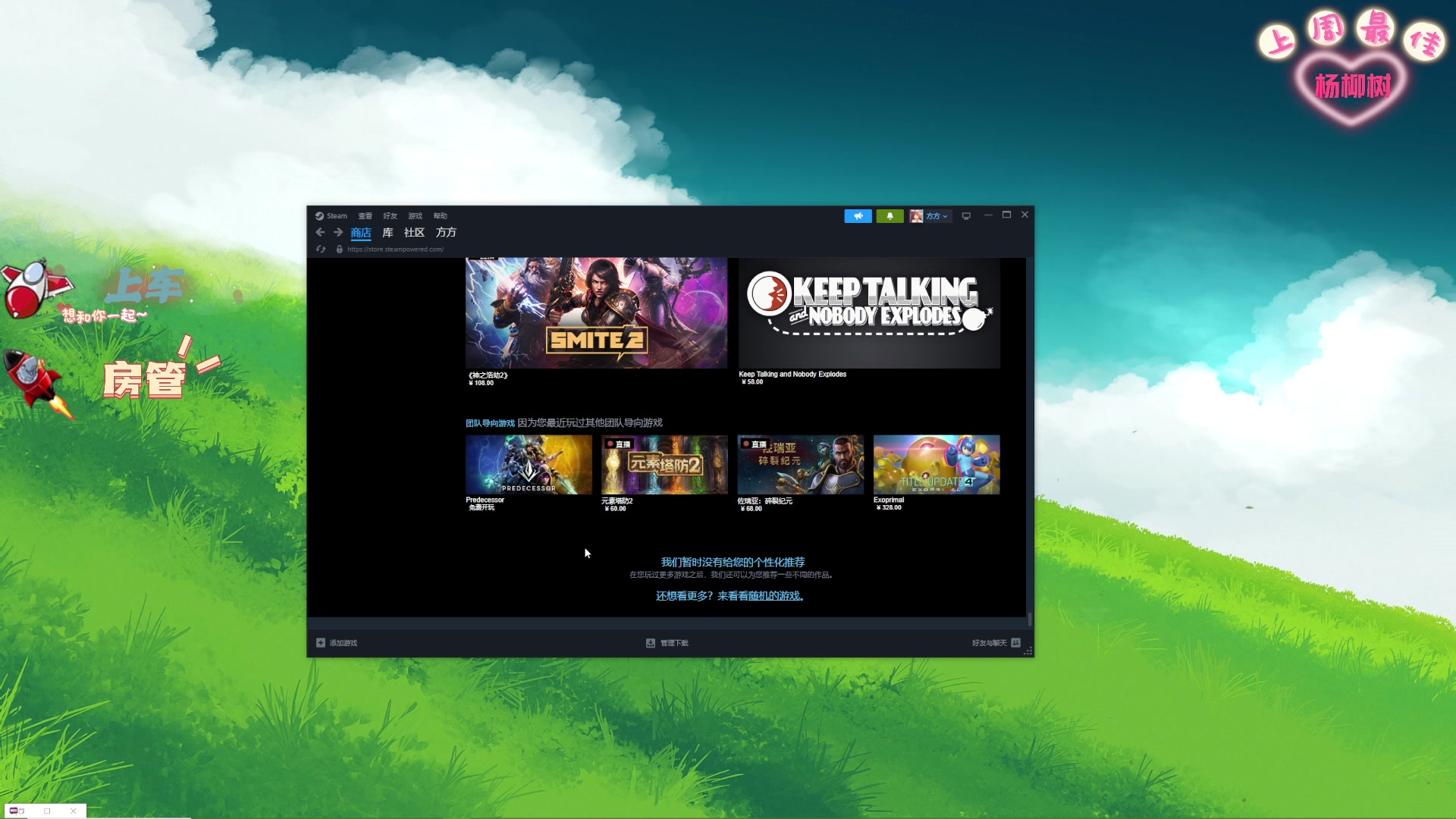The image size is (1456, 819).
Task: Open the 团队导向游戏 category link
Action: 490,423
